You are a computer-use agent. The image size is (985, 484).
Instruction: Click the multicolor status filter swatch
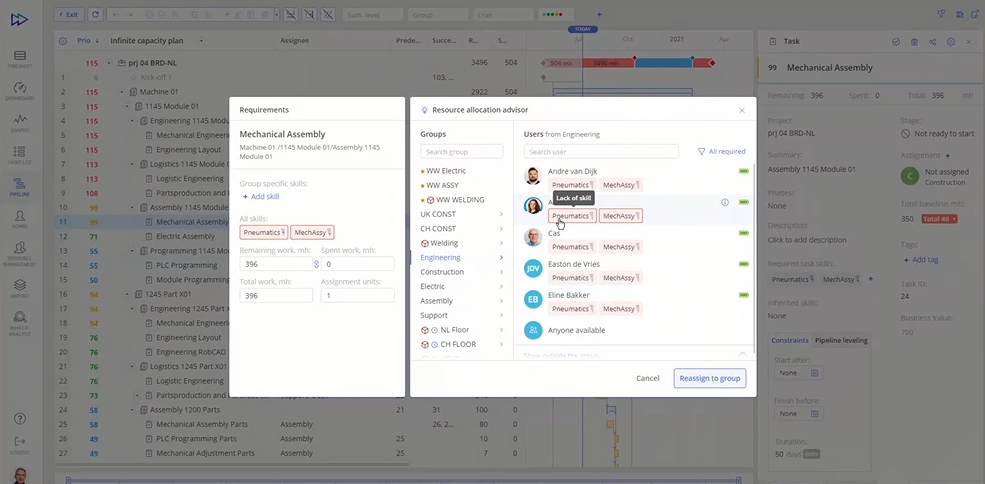coord(557,15)
